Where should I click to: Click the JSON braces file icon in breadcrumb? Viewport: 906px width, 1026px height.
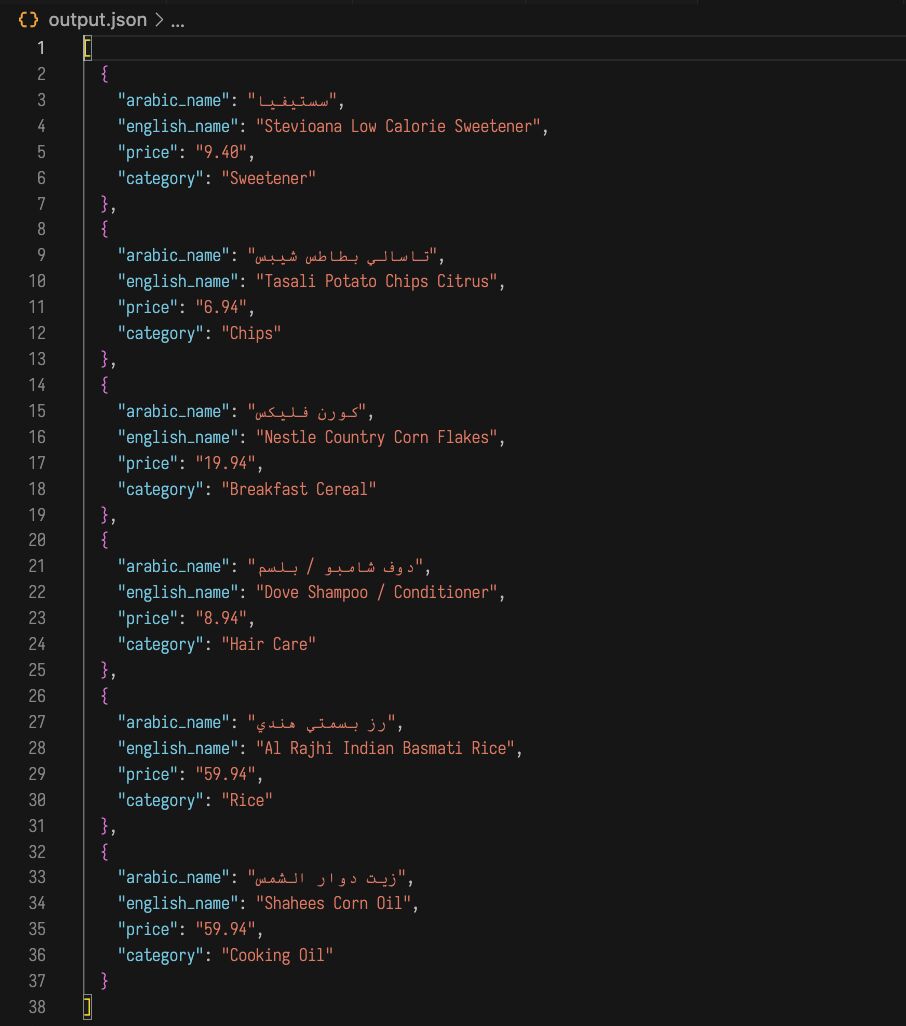[x=29, y=20]
